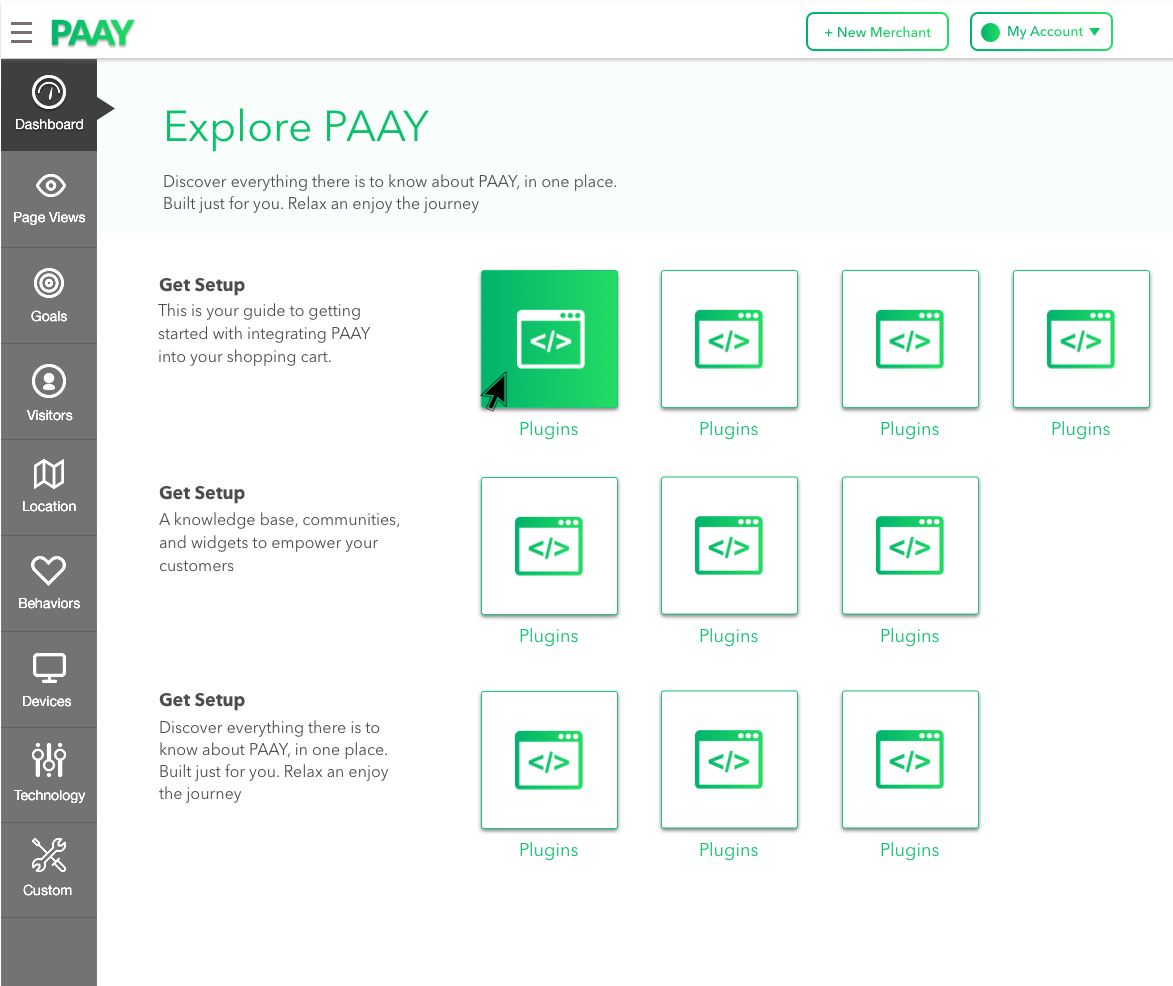Open the highlighted green Plugins tile
The image size is (1173, 986).
549,339
